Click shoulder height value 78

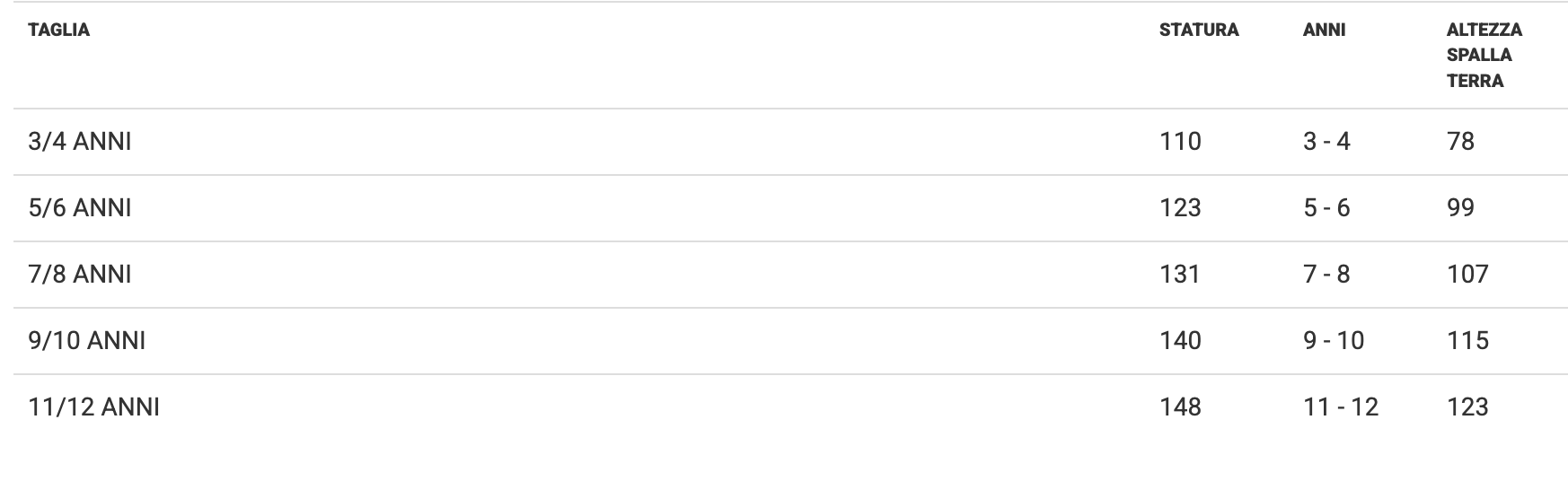pos(1460,142)
